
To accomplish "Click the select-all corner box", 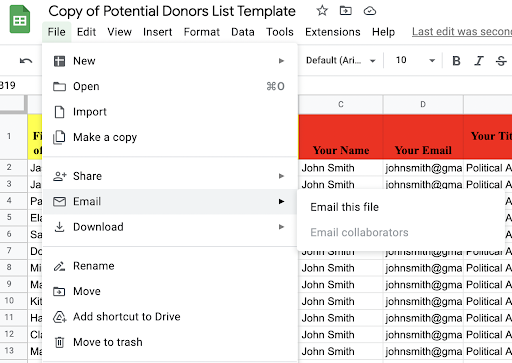I will [x=14, y=104].
